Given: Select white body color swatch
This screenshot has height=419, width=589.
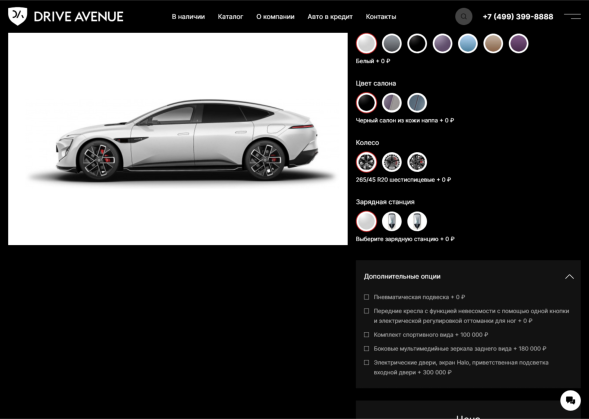Looking at the screenshot, I should tap(366, 43).
